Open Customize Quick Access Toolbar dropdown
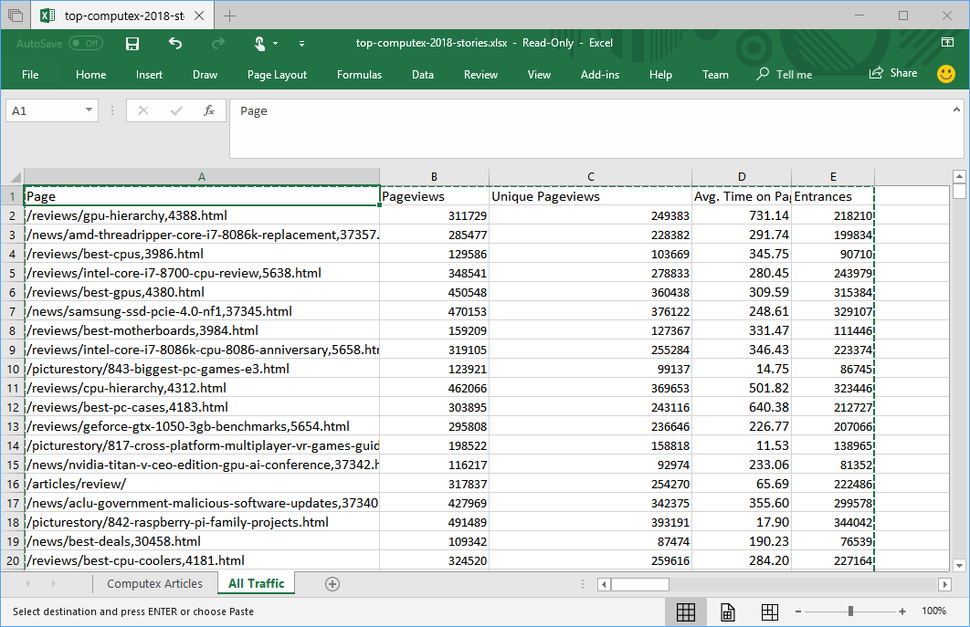 (x=302, y=43)
